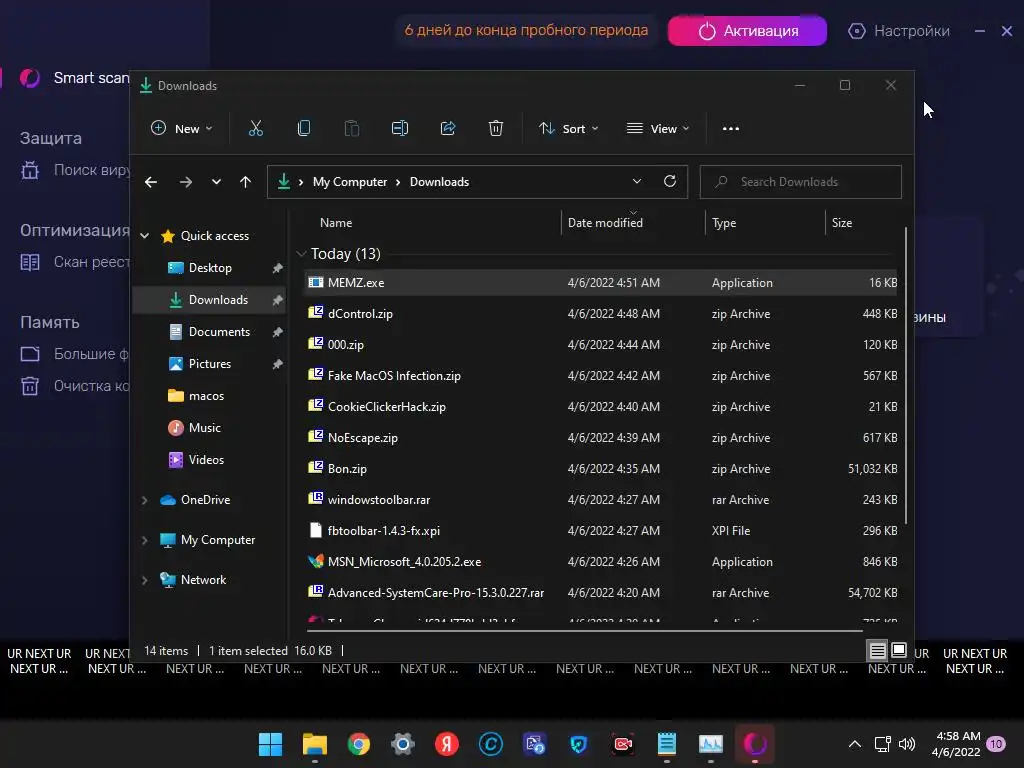Click the Cut scissors icon in the toolbar
This screenshot has width=1024, height=768.
click(x=255, y=129)
